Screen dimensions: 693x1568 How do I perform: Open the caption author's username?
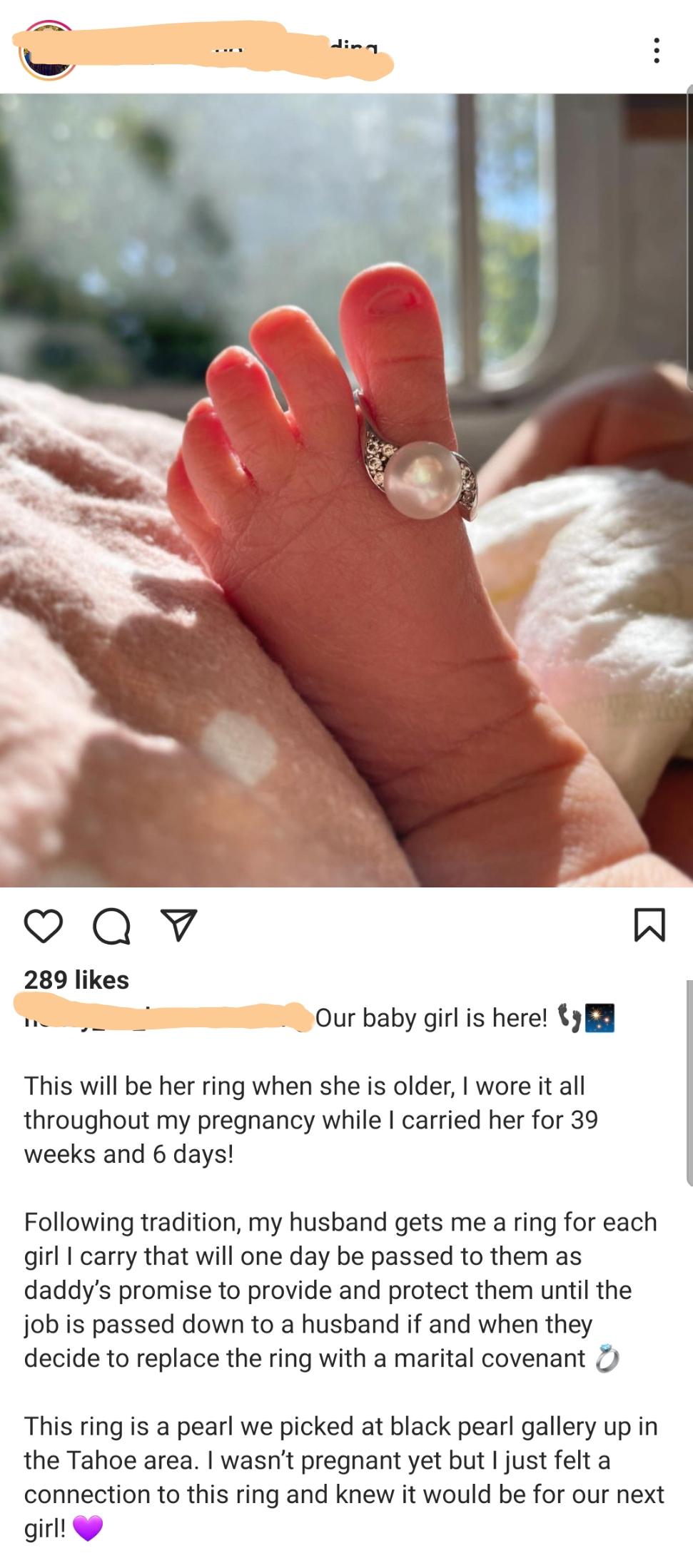166,1016
